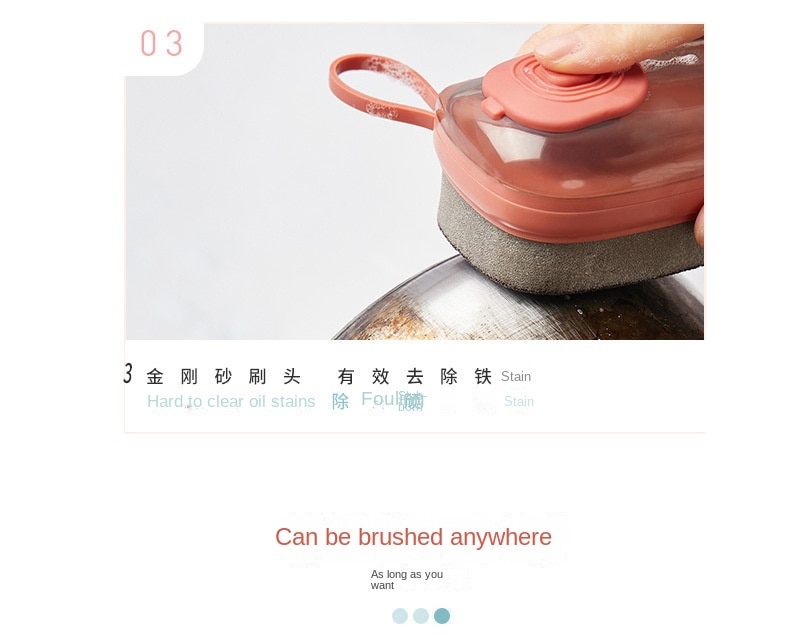The height and width of the screenshot is (640, 790).
Task: Click the teal '除' character
Action: (341, 402)
